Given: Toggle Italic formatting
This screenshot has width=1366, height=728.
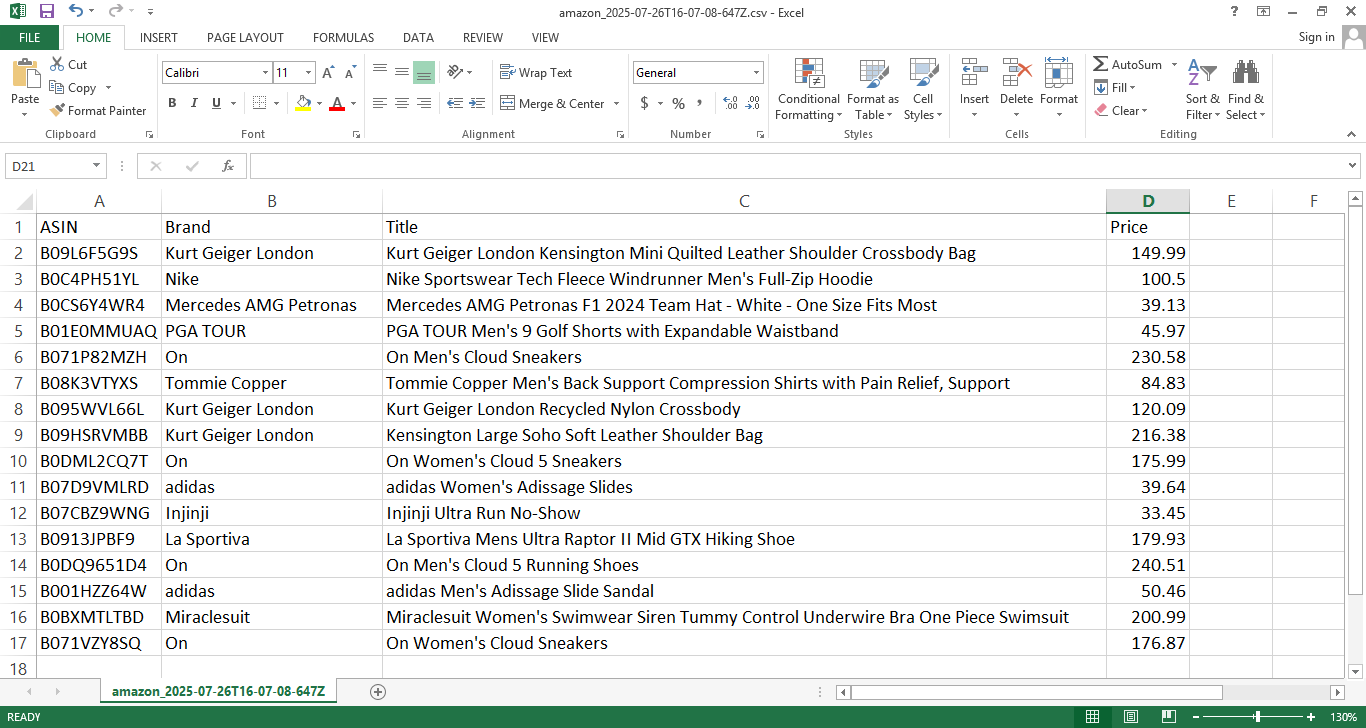Looking at the screenshot, I should (x=193, y=103).
